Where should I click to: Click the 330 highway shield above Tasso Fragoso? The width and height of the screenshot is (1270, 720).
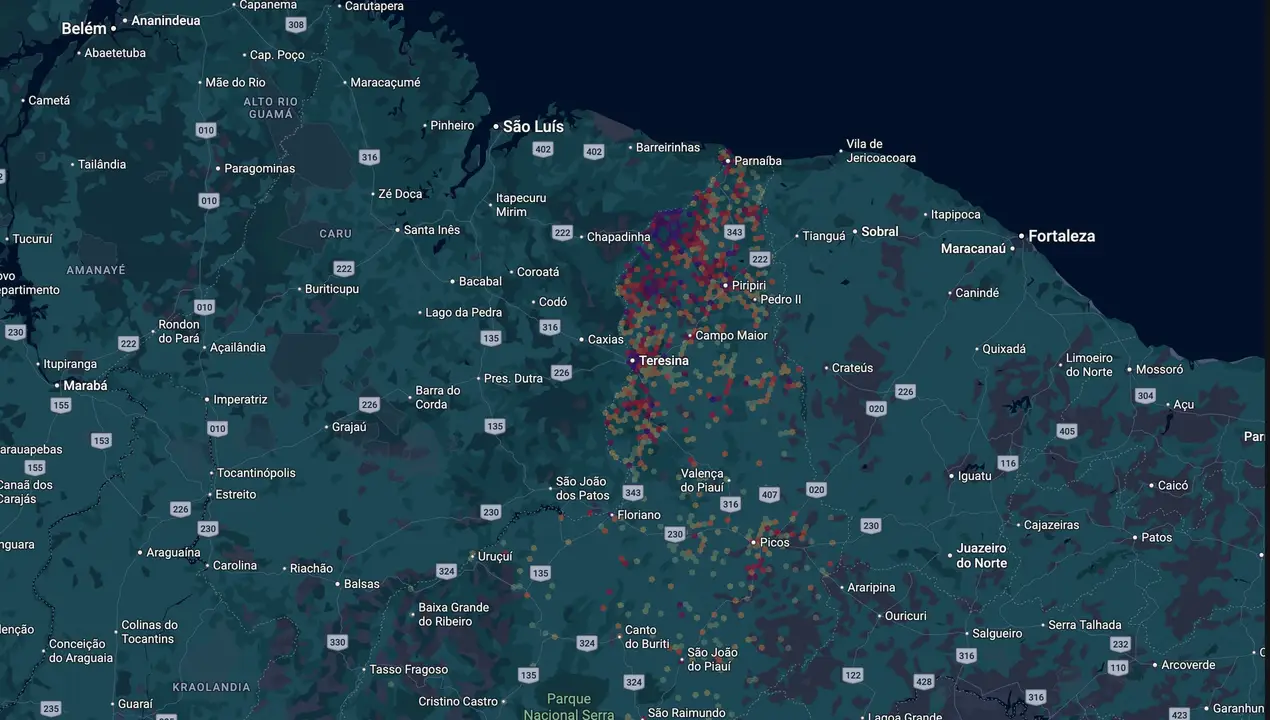pyautogui.click(x=337, y=642)
